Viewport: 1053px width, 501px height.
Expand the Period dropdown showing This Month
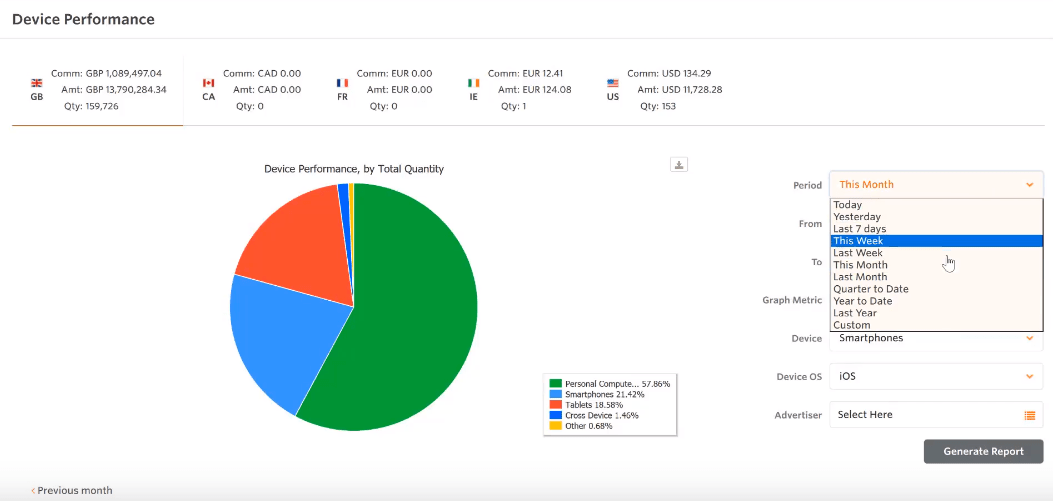pos(935,185)
